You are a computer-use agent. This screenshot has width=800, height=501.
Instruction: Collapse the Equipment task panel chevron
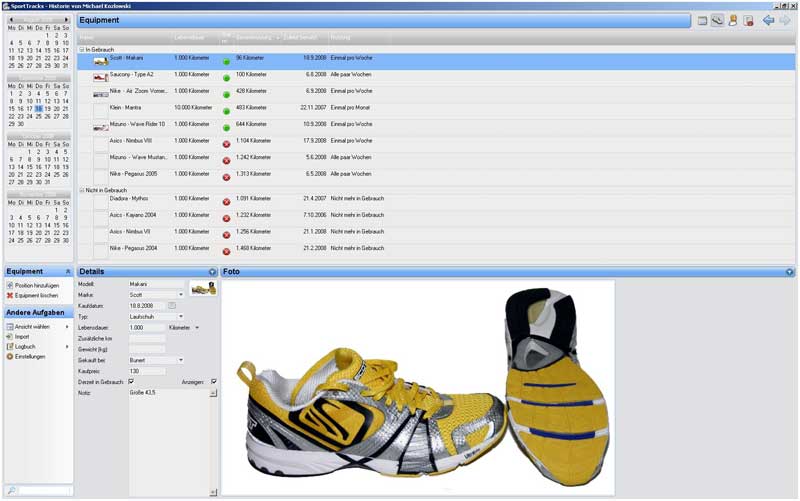click(x=68, y=272)
